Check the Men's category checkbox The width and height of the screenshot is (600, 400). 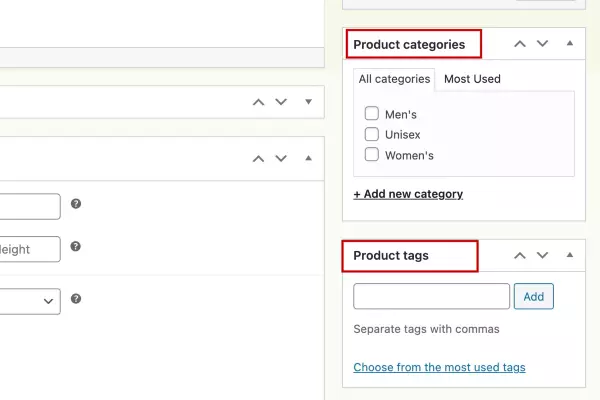(x=372, y=114)
